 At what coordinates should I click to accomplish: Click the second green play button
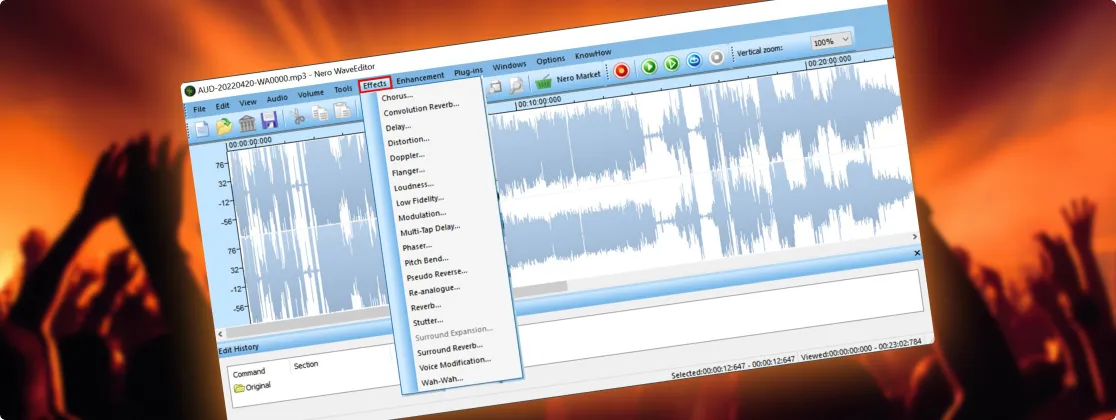tap(671, 64)
